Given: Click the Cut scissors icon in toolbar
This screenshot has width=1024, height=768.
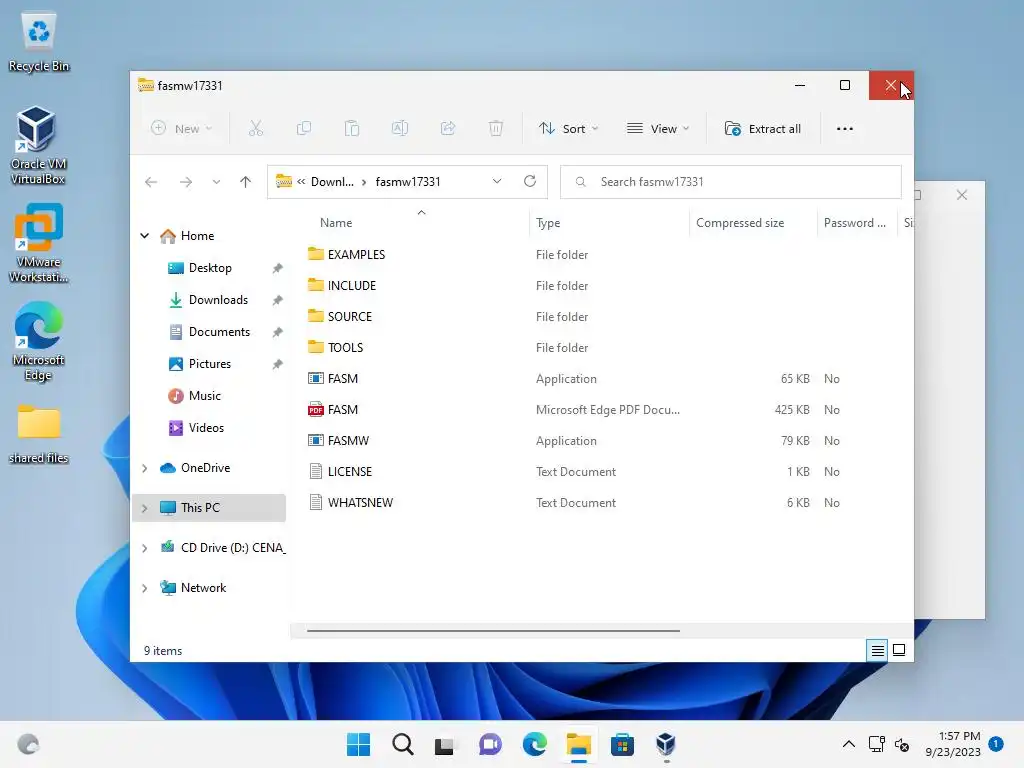Looking at the screenshot, I should point(255,129).
